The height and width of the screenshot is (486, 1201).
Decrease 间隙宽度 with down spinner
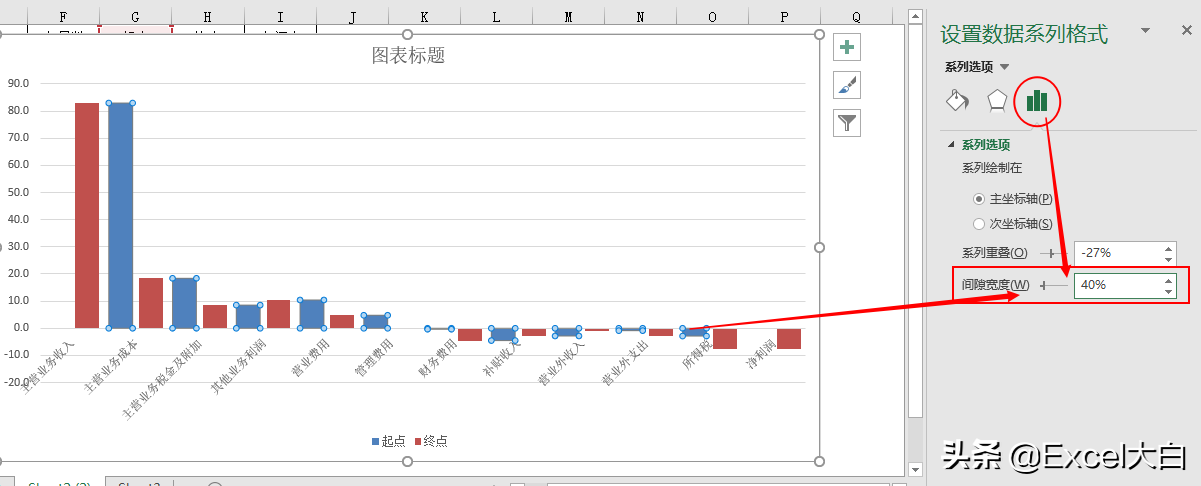pyautogui.click(x=1168, y=291)
